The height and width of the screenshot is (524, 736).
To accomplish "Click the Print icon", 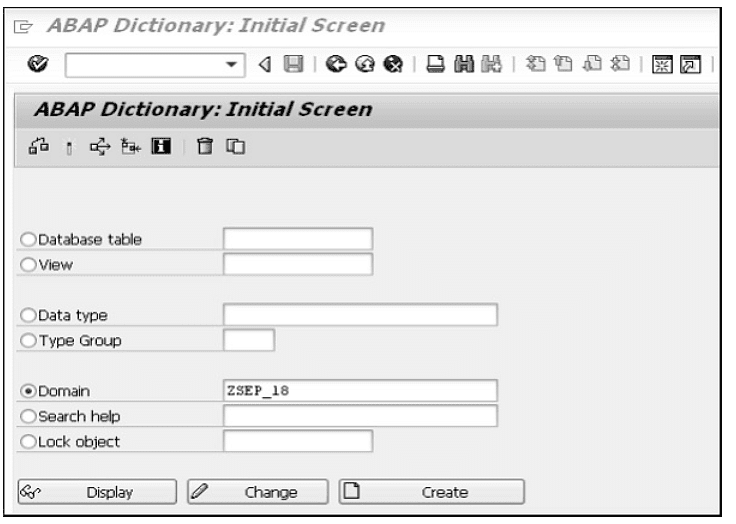I will [435, 64].
